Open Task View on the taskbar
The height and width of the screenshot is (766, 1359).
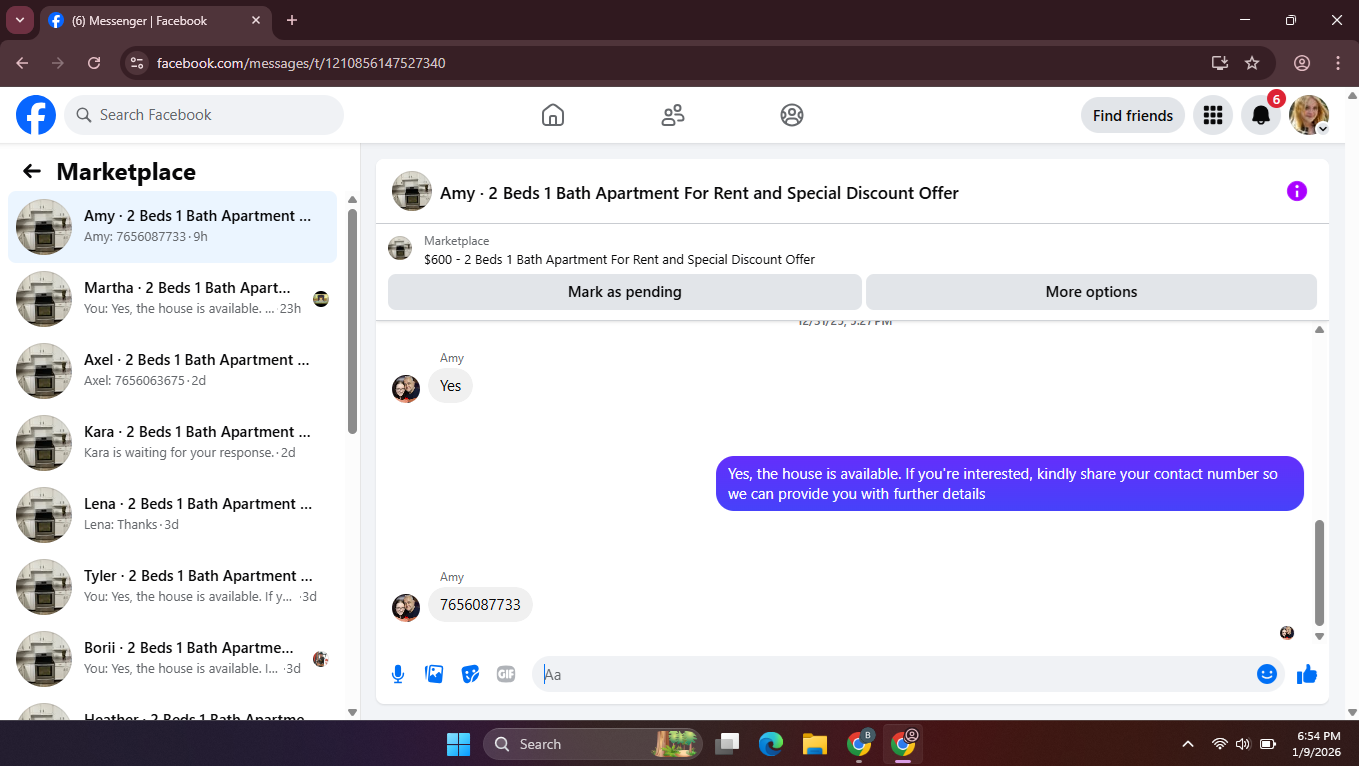click(x=728, y=744)
